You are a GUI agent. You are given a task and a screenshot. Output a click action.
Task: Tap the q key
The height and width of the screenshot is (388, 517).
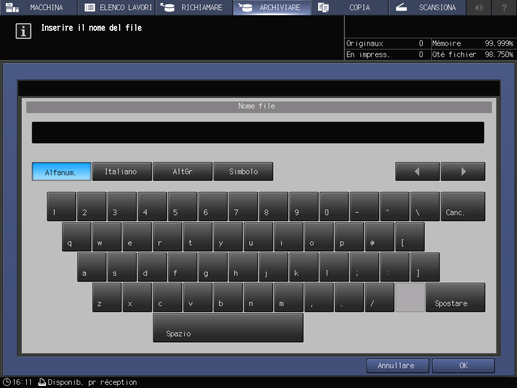pos(76,237)
